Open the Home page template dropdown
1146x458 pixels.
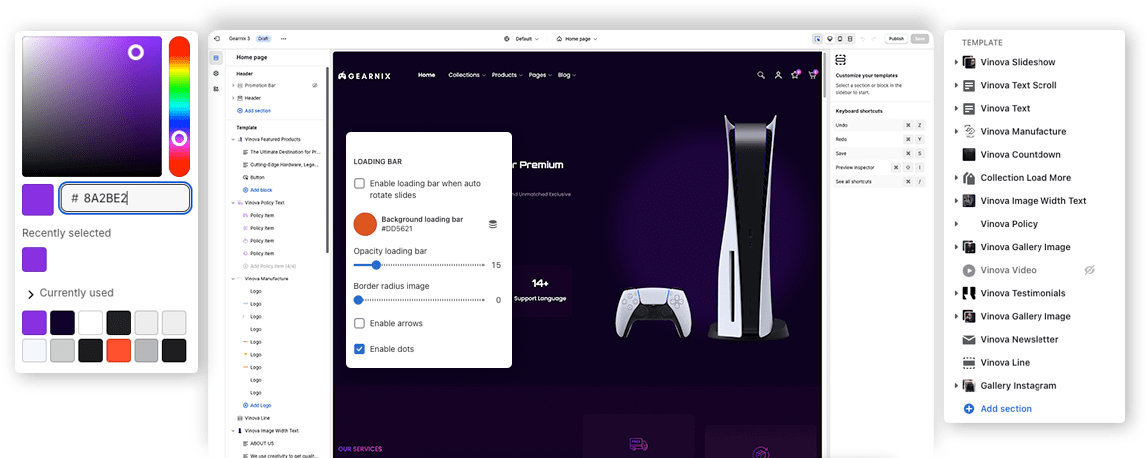click(x=577, y=39)
